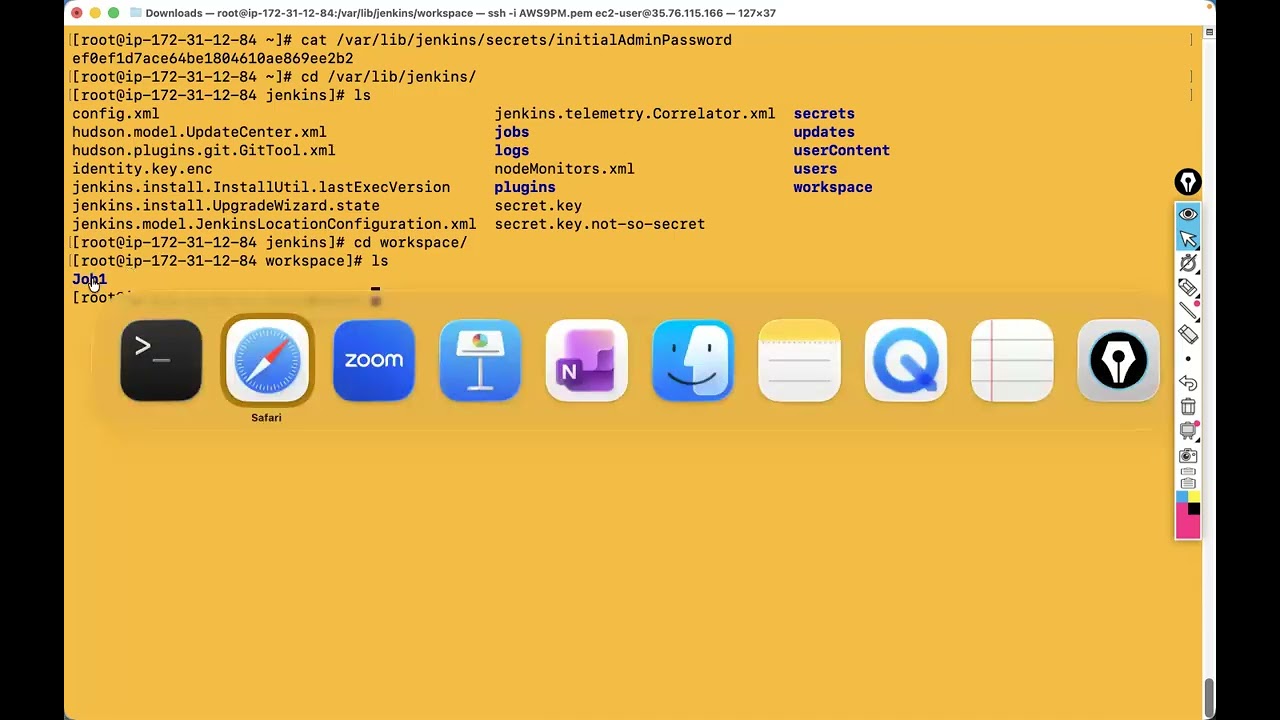The width and height of the screenshot is (1280, 720).
Task: Click the 'cd /var/lib/jenkins/' command text
Action: [389, 77]
